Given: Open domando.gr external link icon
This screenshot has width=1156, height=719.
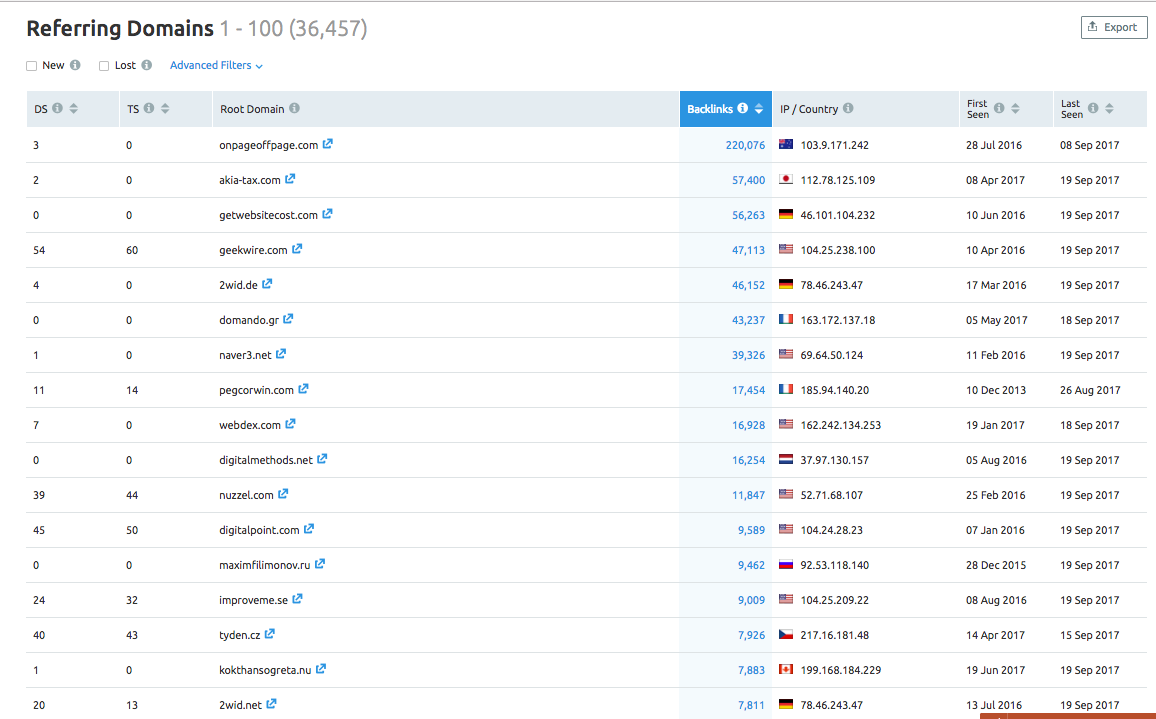Looking at the screenshot, I should (x=288, y=319).
